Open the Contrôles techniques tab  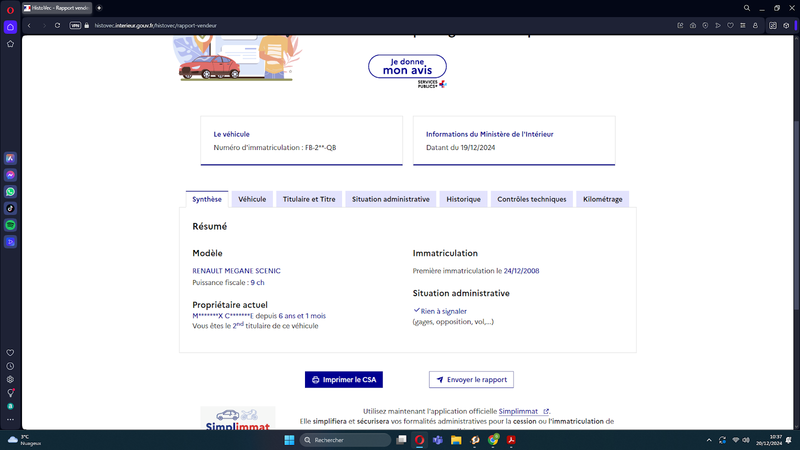[x=532, y=199]
